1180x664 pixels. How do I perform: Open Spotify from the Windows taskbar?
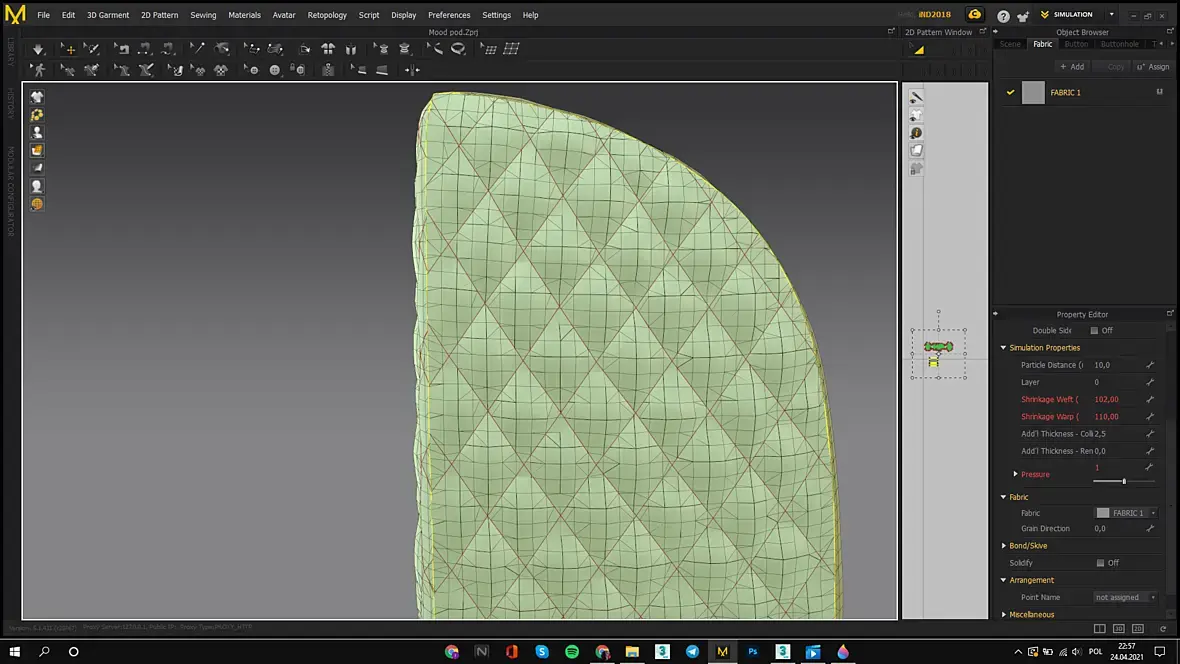tap(572, 651)
